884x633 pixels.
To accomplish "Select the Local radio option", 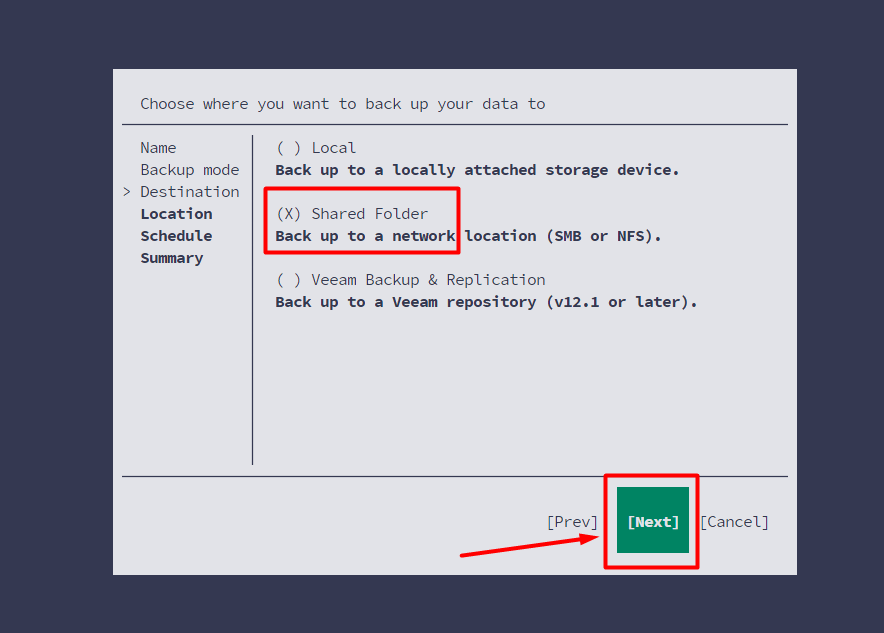I will tap(288, 148).
